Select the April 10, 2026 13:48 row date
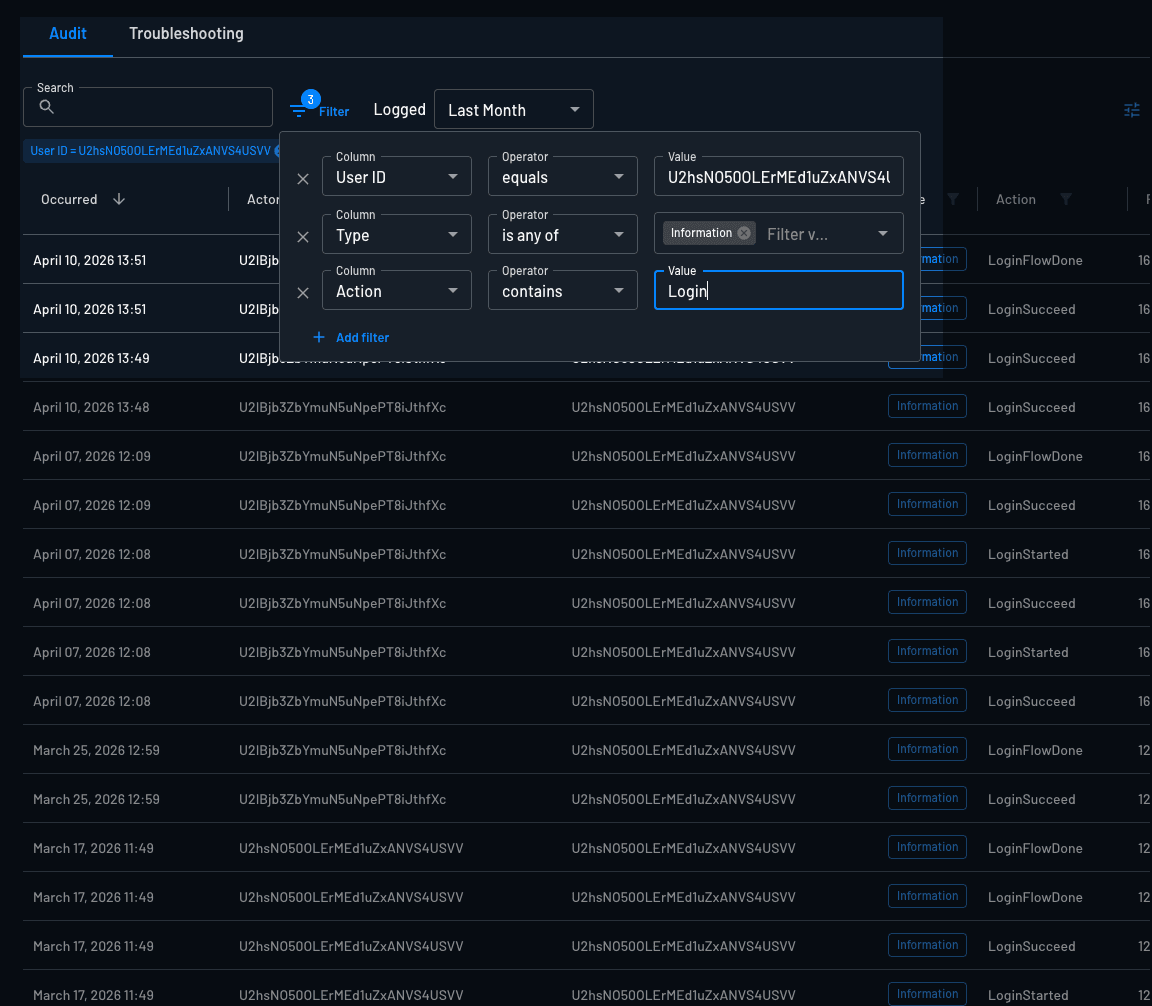The height and width of the screenshot is (1006, 1152). (x=91, y=407)
